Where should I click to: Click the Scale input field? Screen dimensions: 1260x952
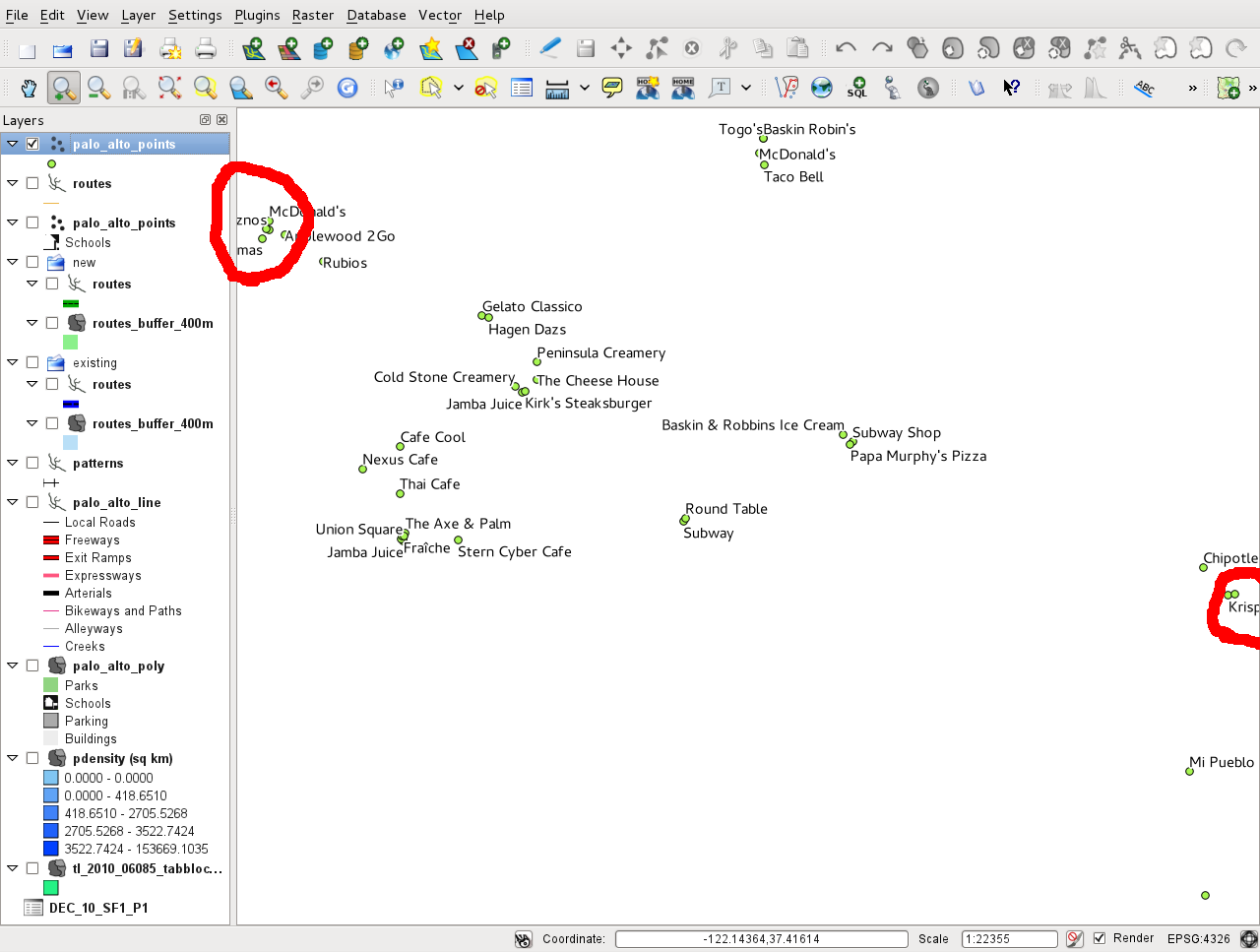(x=1010, y=939)
